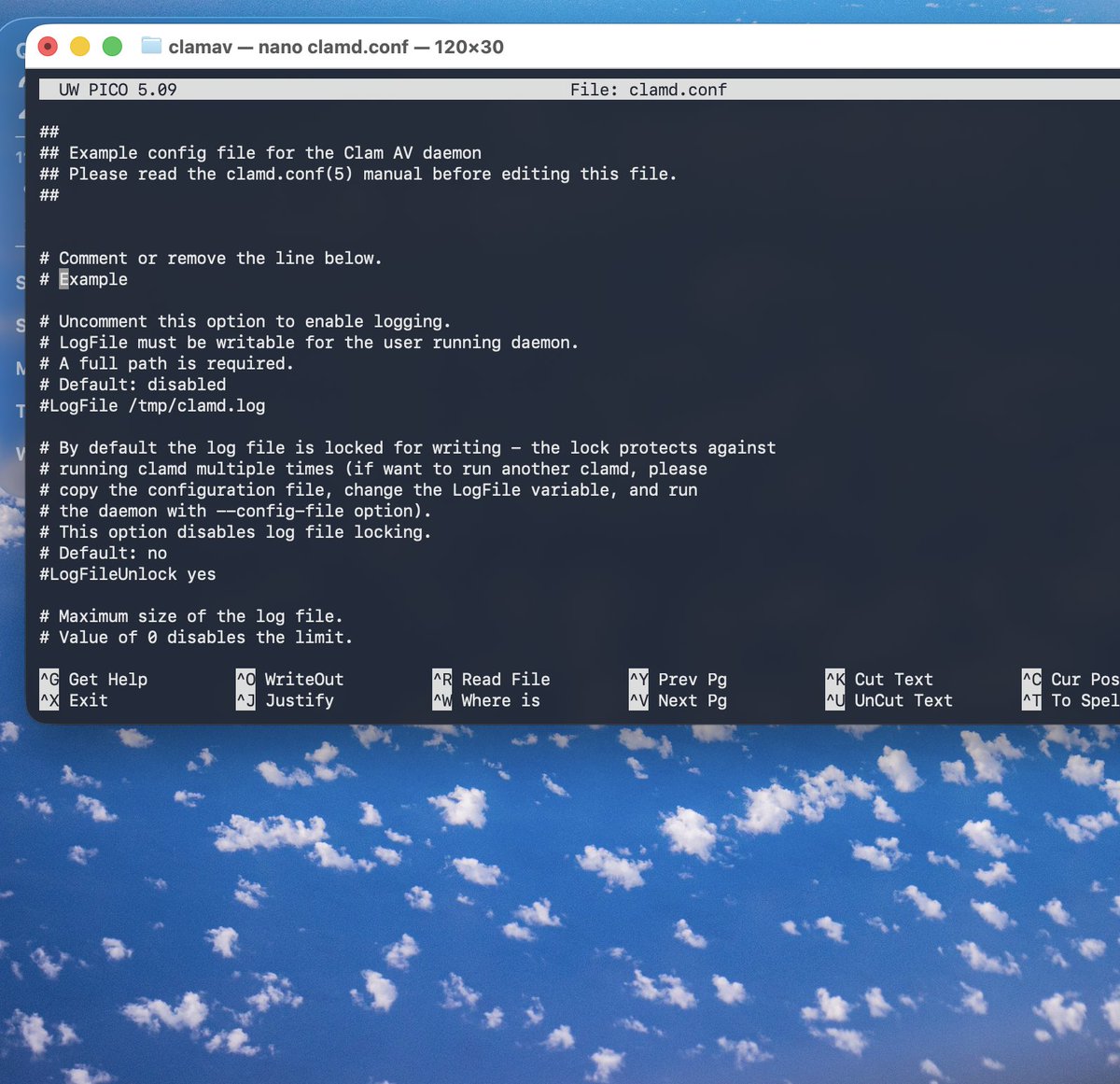Click the ^K Cut Text shortcut

[x=879, y=680]
